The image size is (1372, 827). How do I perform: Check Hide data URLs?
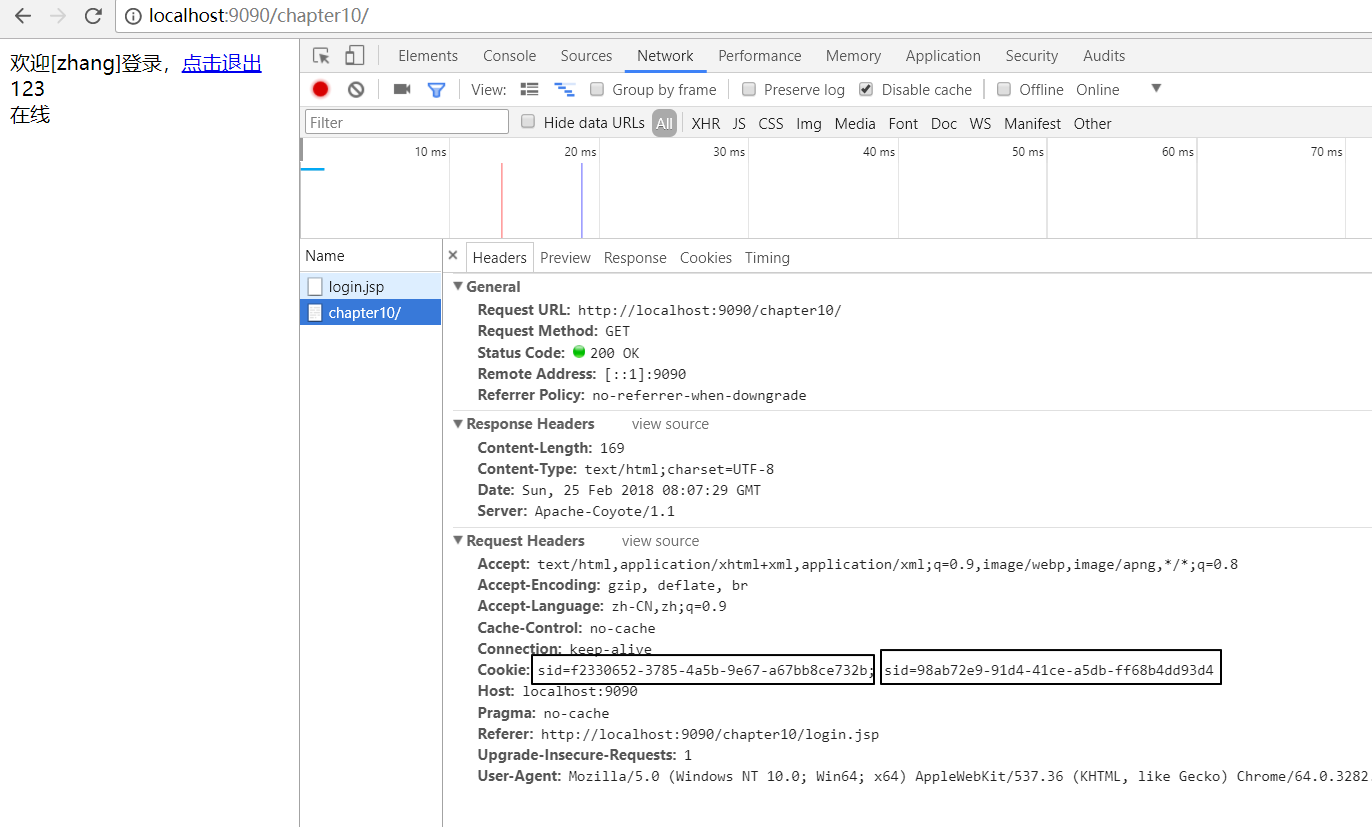(528, 122)
